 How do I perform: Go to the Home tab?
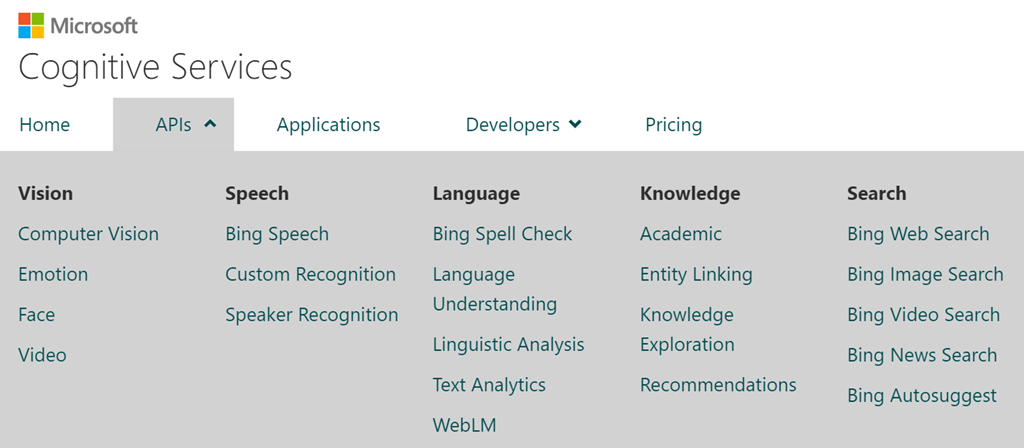(44, 125)
